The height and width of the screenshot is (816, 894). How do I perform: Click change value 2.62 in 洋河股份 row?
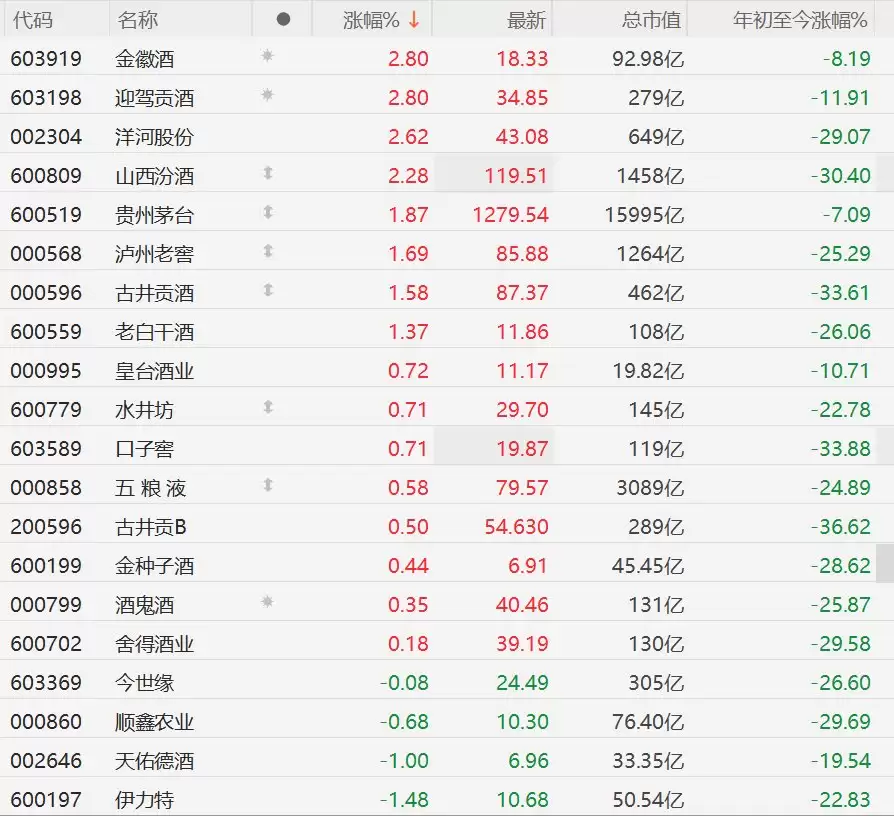coord(408,137)
